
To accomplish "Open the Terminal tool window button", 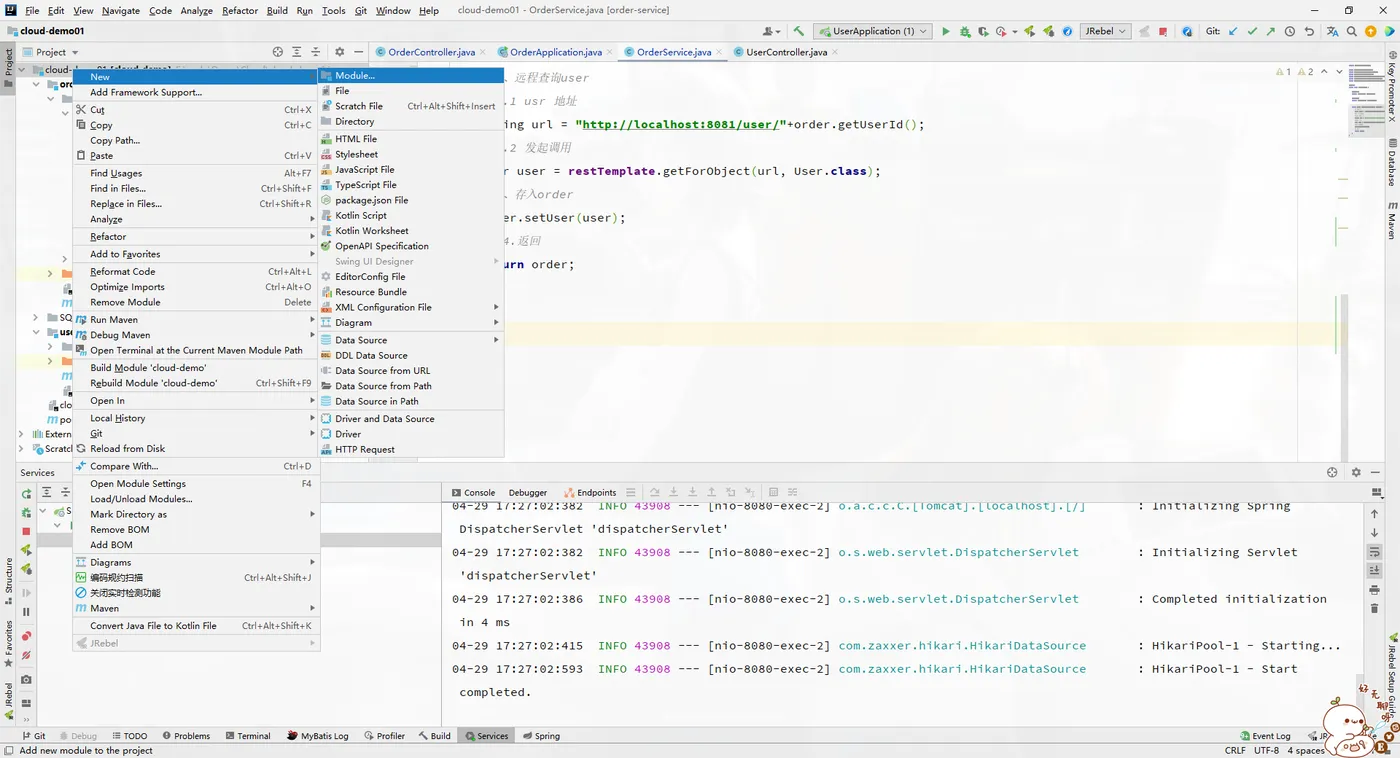I will [247, 736].
